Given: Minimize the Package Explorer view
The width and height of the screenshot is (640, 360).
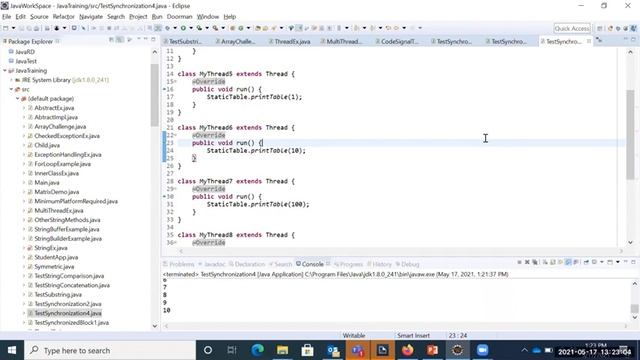Looking at the screenshot, I should (x=145, y=40).
